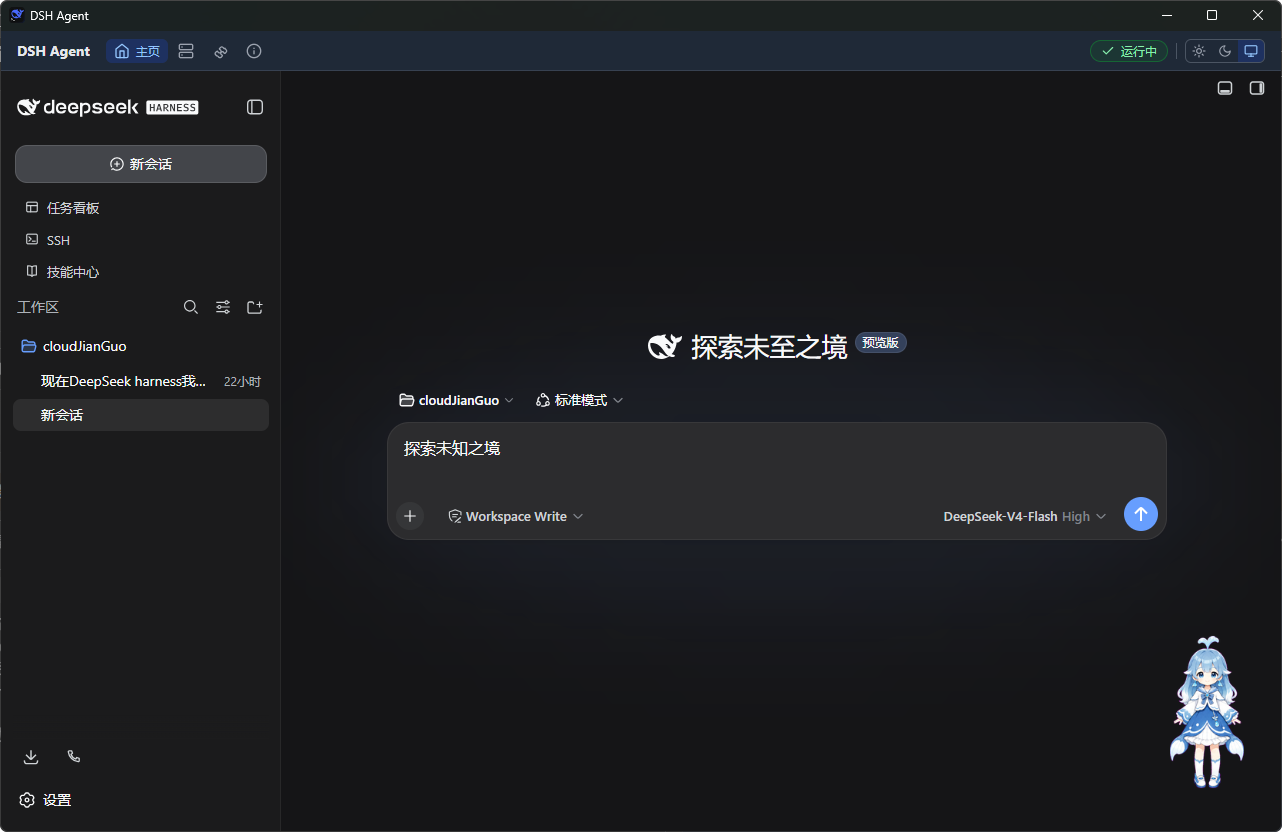Click the 预览版 preview badge

pos(881,343)
